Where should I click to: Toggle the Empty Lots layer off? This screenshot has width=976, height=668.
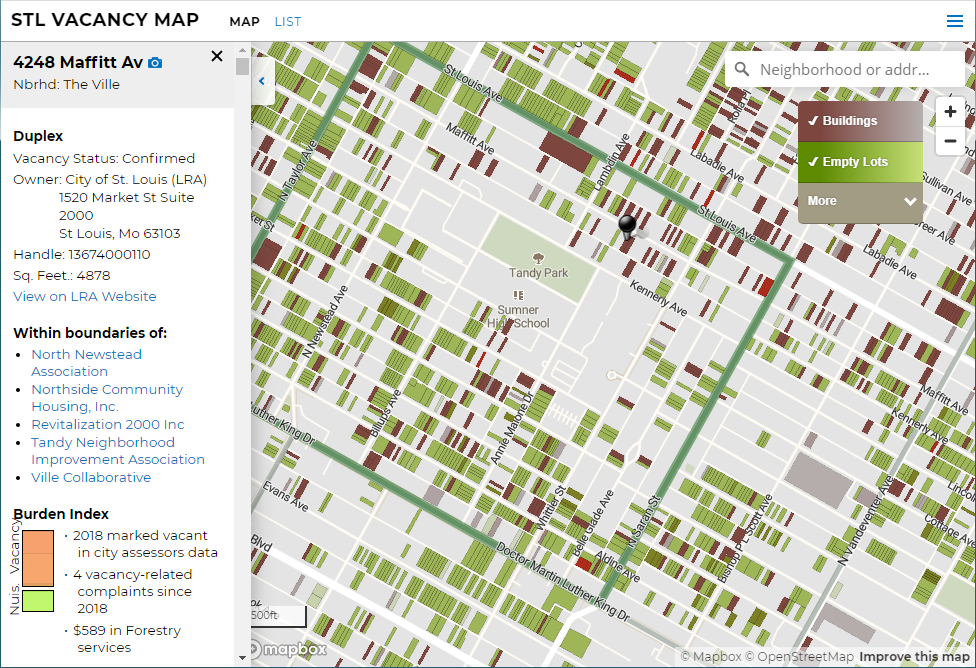pyautogui.click(x=860, y=162)
